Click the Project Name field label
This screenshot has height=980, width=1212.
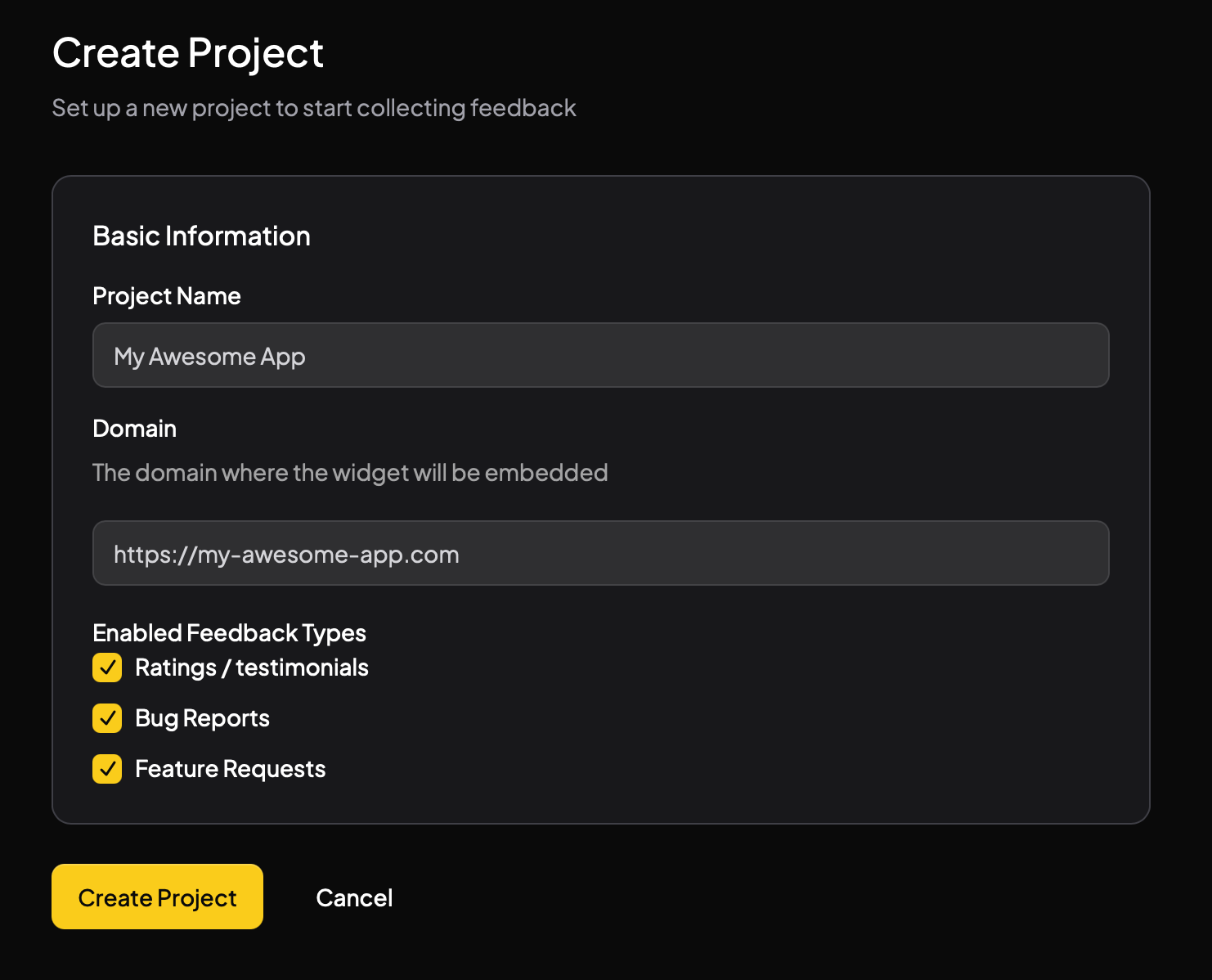(167, 295)
